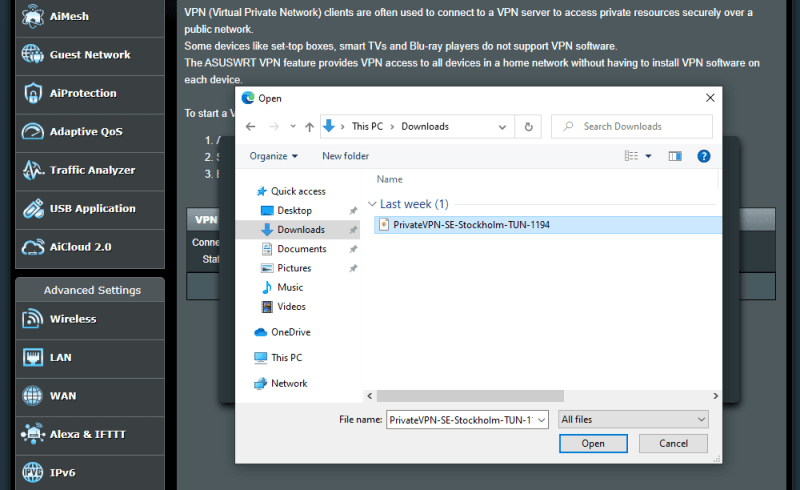Select Pictures in navigation pane
Screen dimensions: 800x490
coord(294,268)
